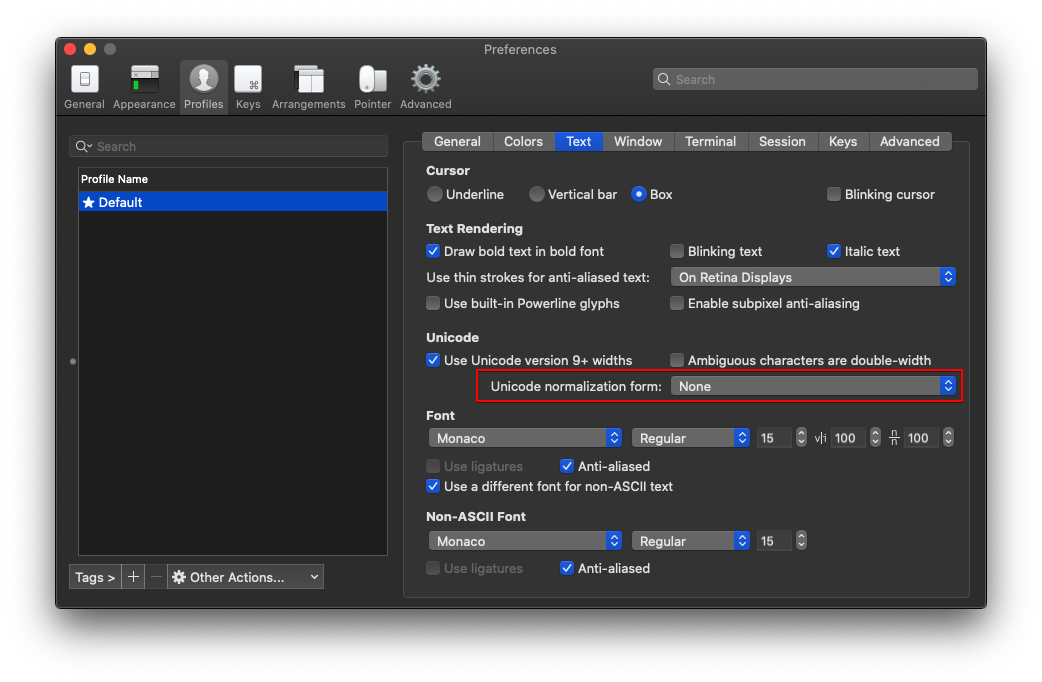Image resolution: width=1042 pixels, height=682 pixels.
Task: Click the Profile Name column header
Action: (x=233, y=179)
